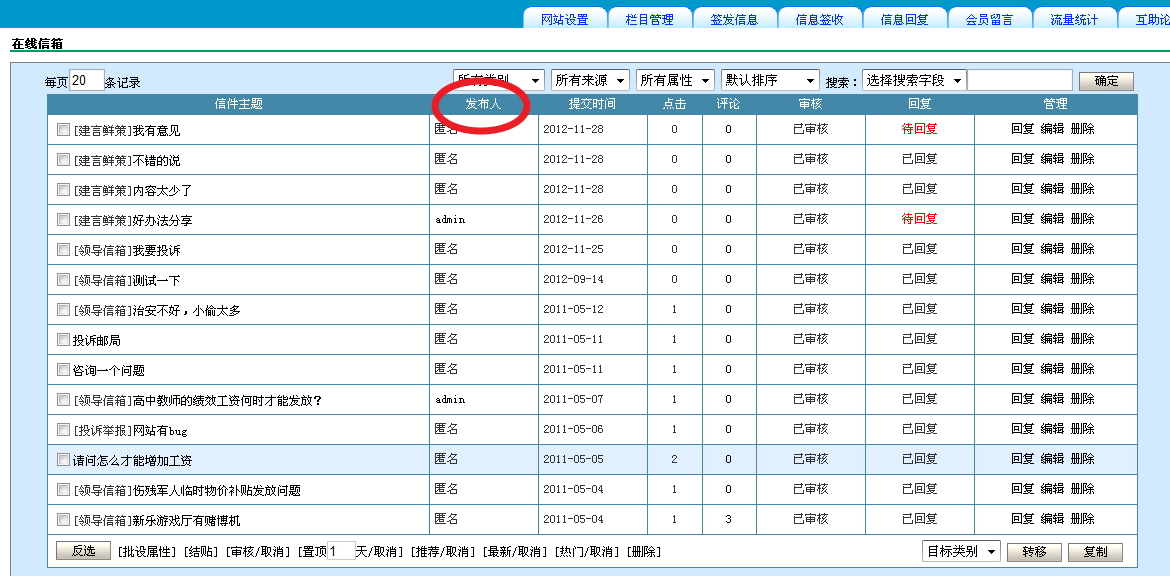Toggle checkbox for 新乐游戏厅有赌博机

pyautogui.click(x=64, y=520)
